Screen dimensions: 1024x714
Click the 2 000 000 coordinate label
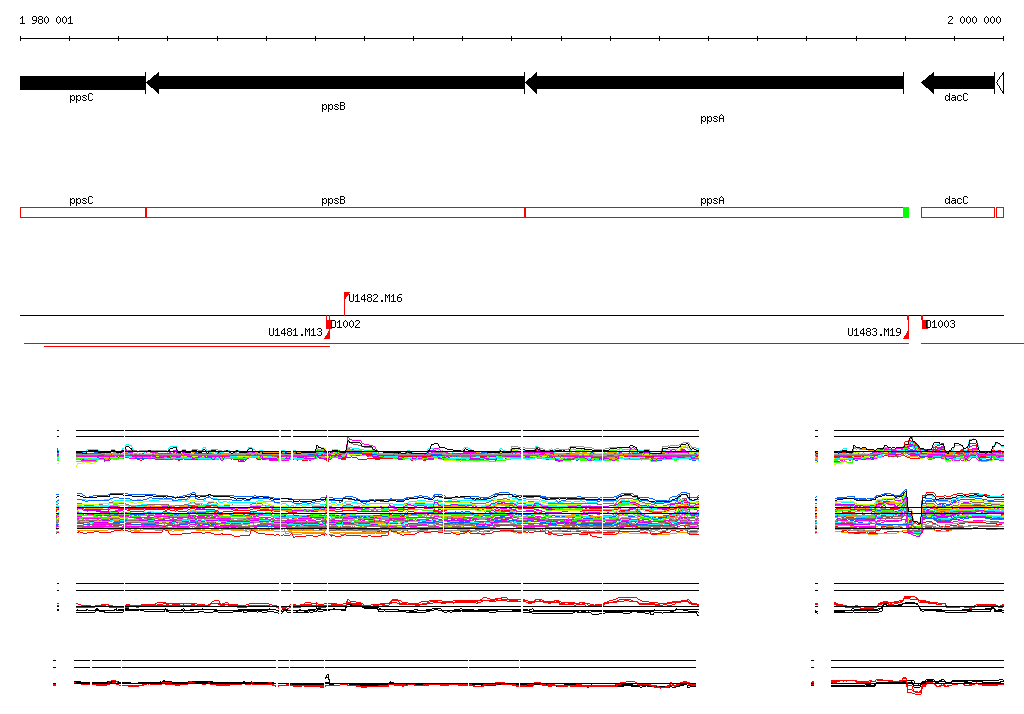click(x=974, y=20)
